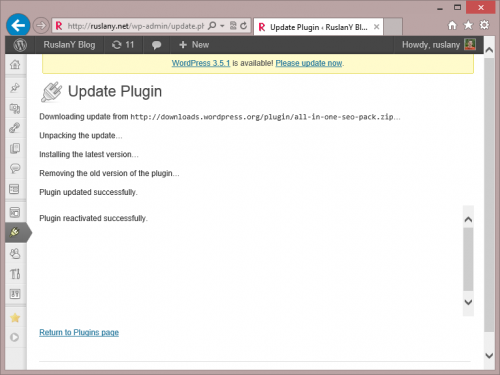Open RuslanY Blog site menu
500x375 pixels.
click(69, 45)
